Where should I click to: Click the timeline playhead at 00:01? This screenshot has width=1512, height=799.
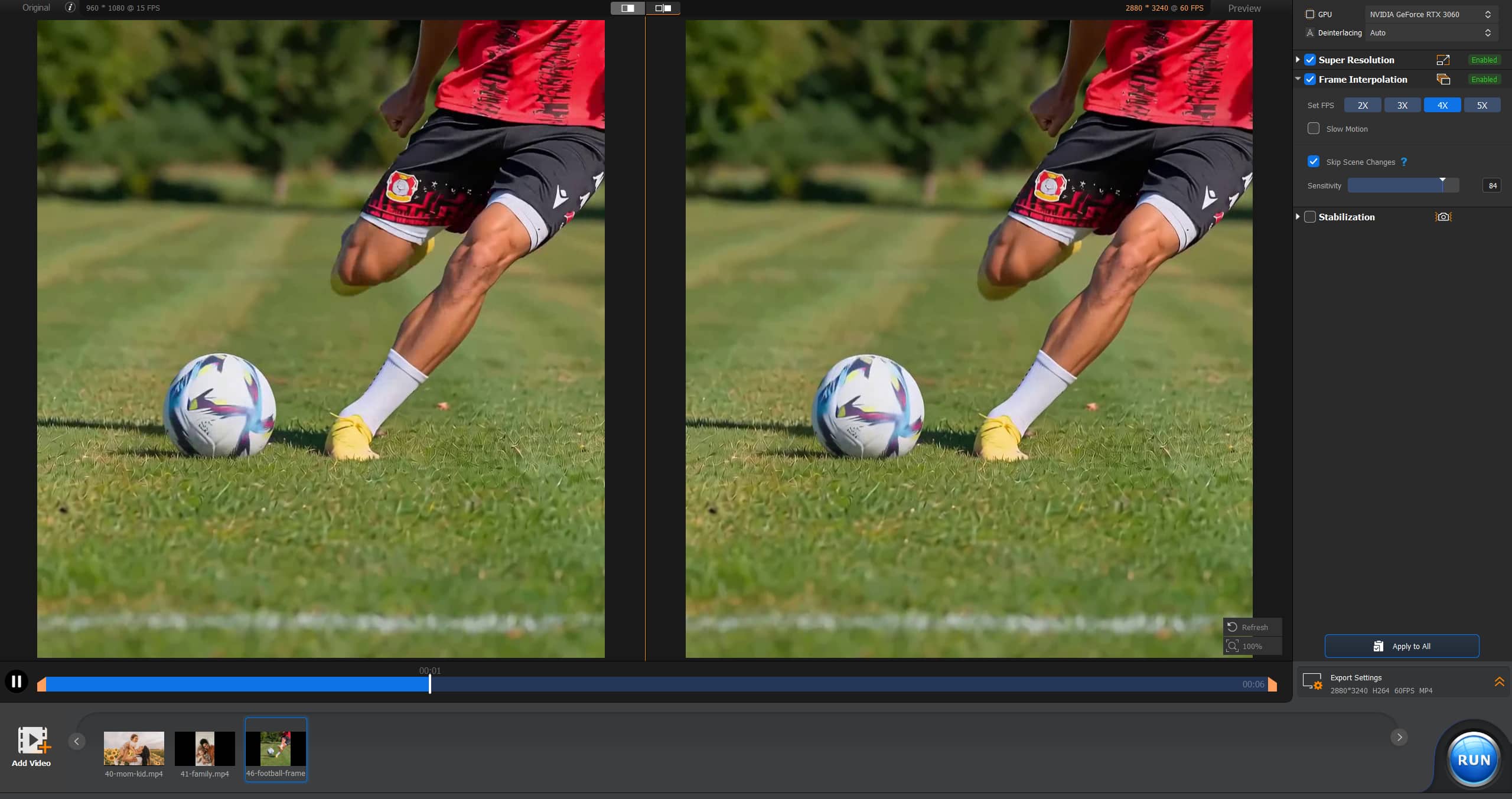click(x=430, y=684)
